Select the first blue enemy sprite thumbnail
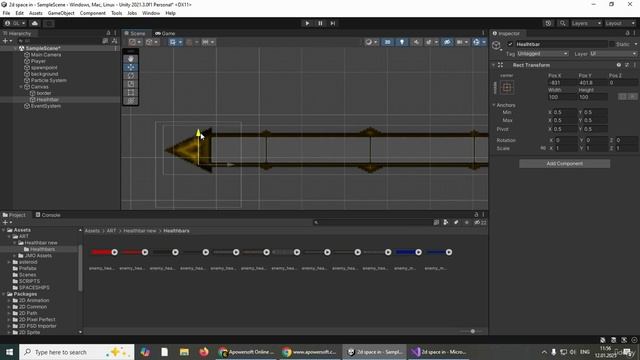This screenshot has width=640, height=360. tap(407, 252)
